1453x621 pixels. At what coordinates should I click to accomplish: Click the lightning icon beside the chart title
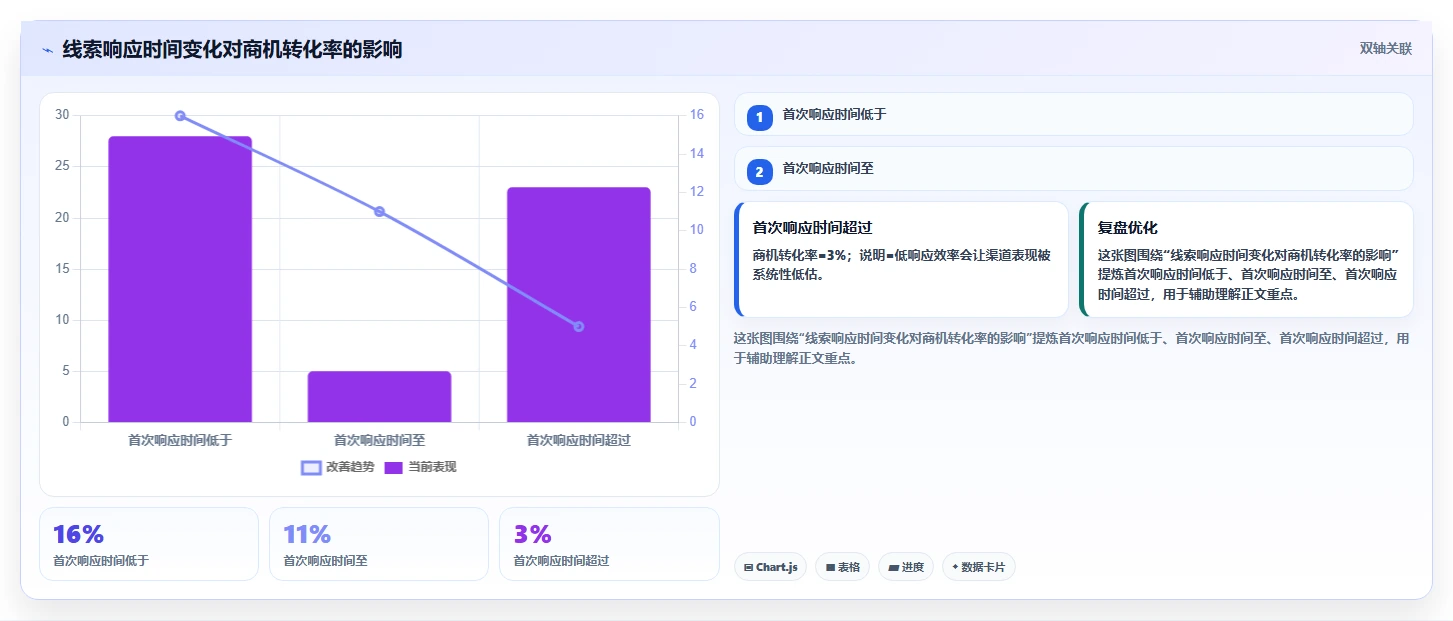pyautogui.click(x=47, y=50)
